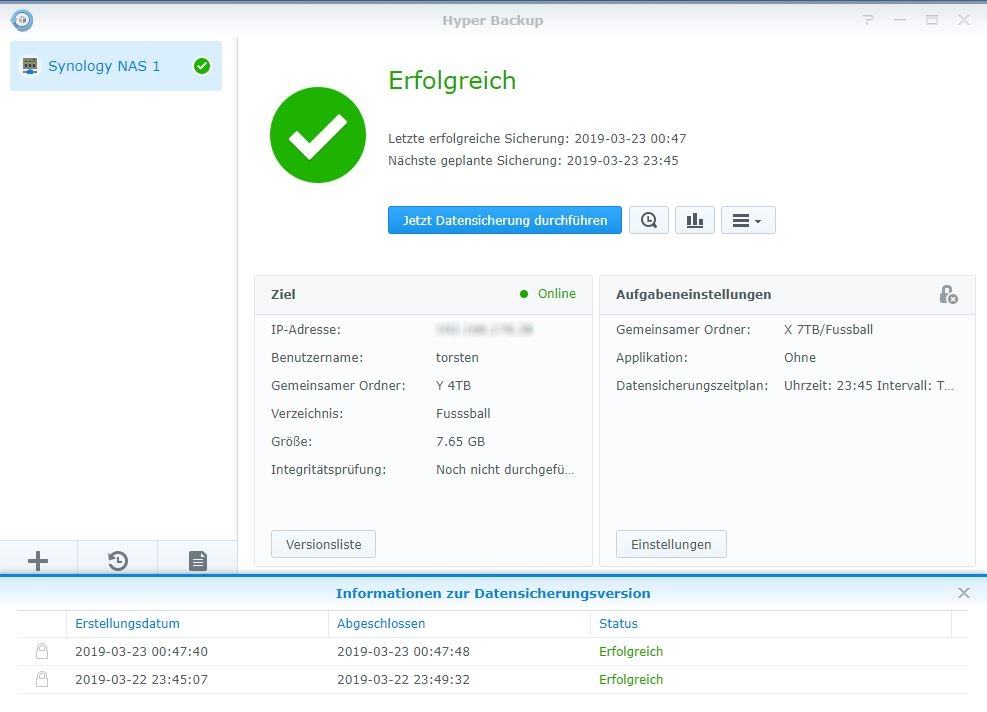Open the log document icon in bottom bar

(x=198, y=560)
